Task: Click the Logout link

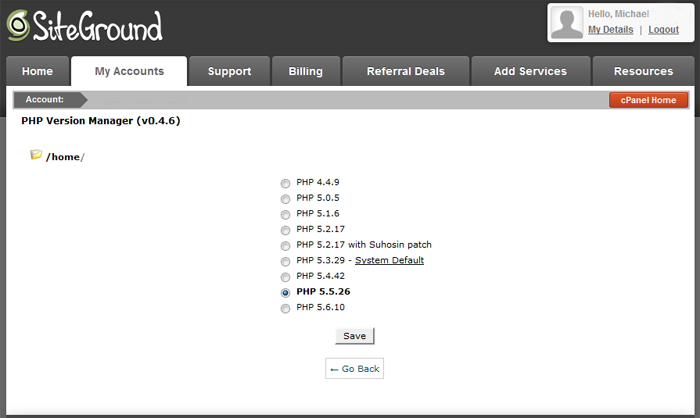Action: pyautogui.click(x=663, y=29)
